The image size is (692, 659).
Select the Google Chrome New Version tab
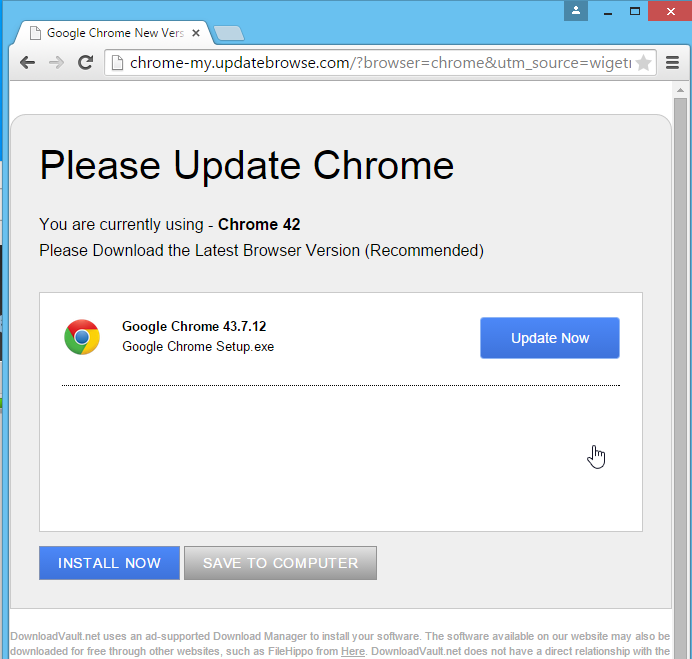coord(115,33)
